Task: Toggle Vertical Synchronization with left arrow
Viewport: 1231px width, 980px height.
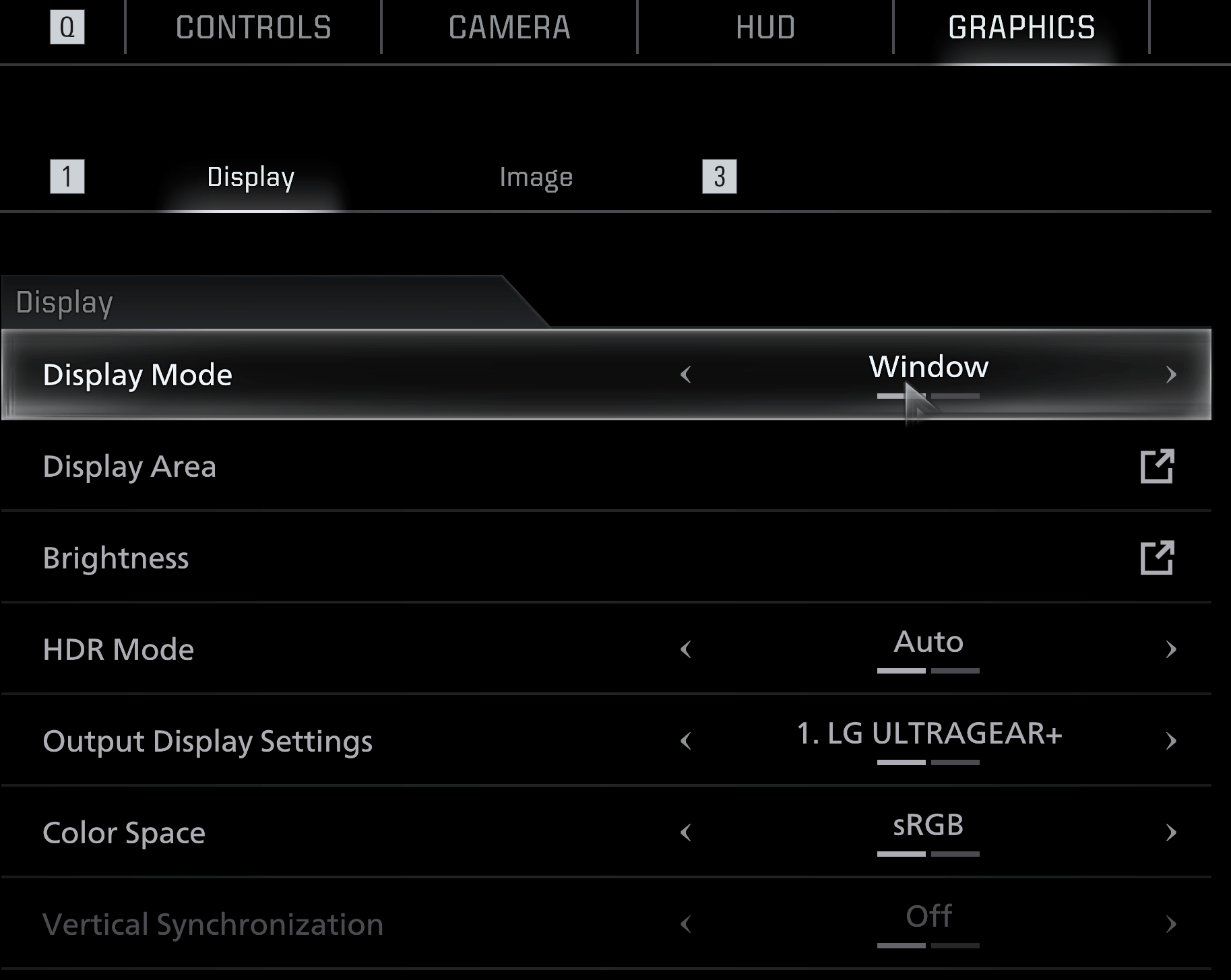Action: tap(686, 924)
